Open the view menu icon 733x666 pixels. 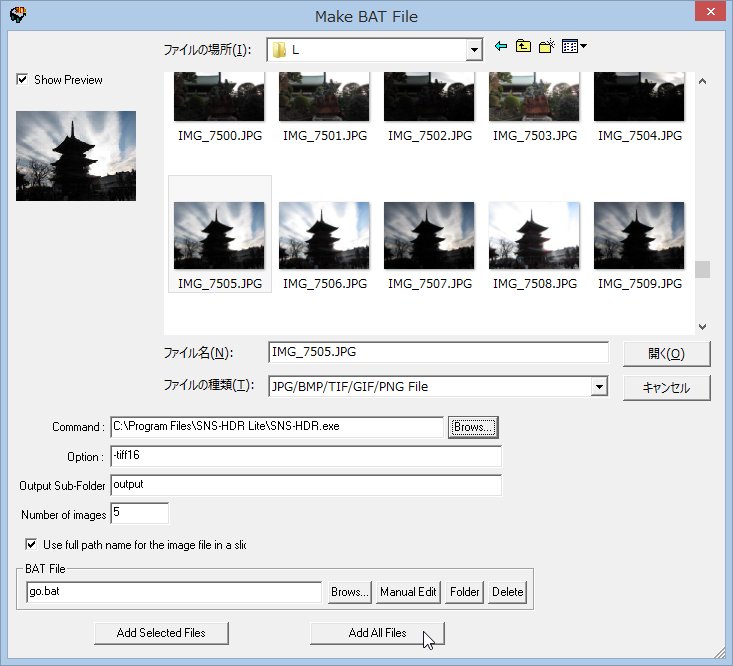coord(574,46)
